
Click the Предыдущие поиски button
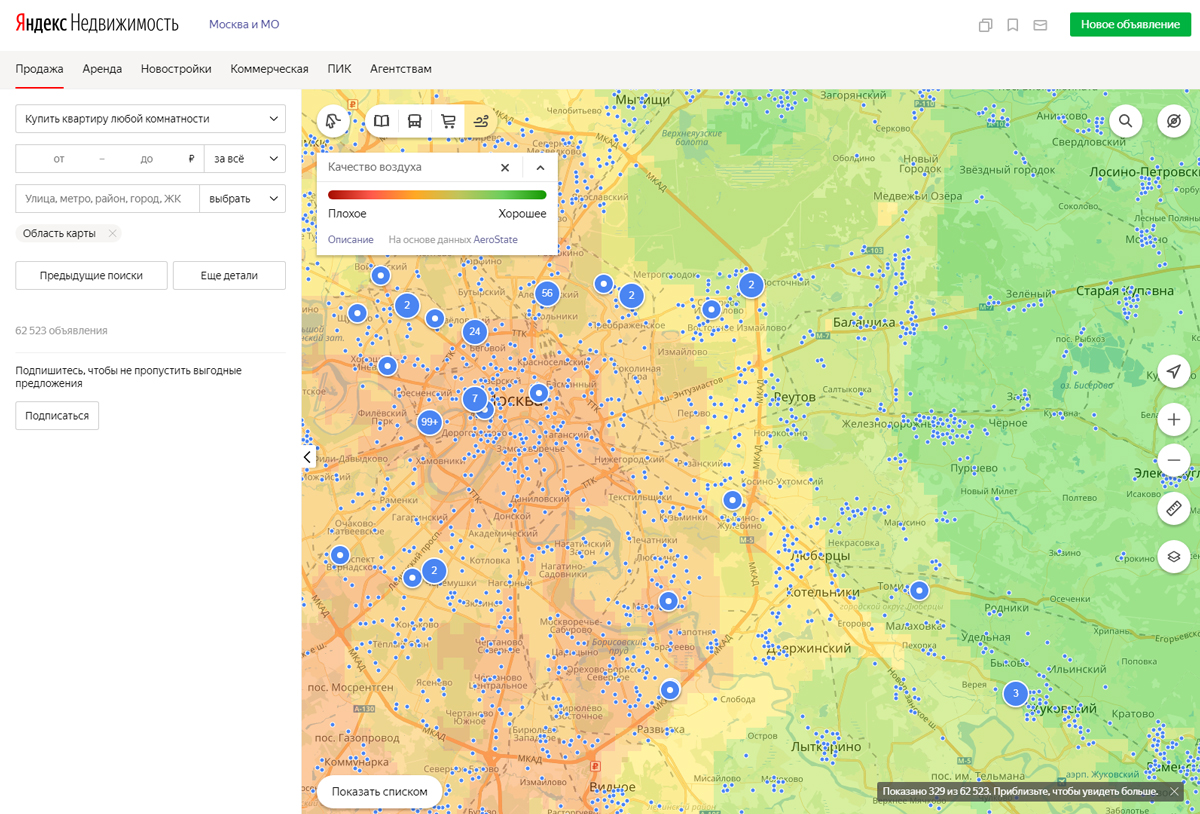pos(91,276)
